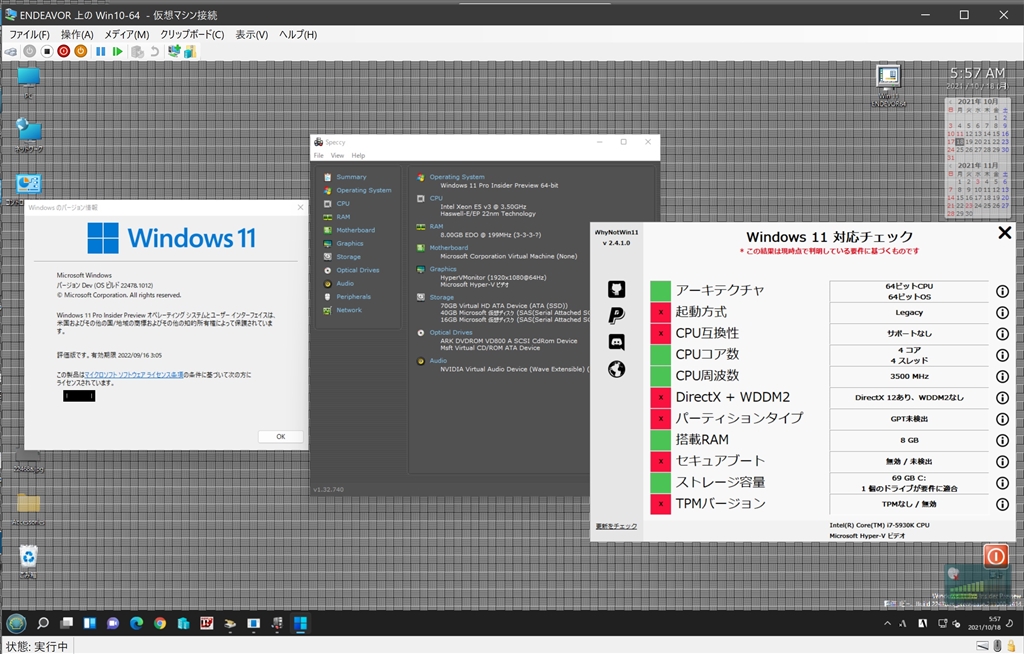1024x654 pixels.
Task: Click info icon for CPU周波数 row
Action: coord(1002,376)
